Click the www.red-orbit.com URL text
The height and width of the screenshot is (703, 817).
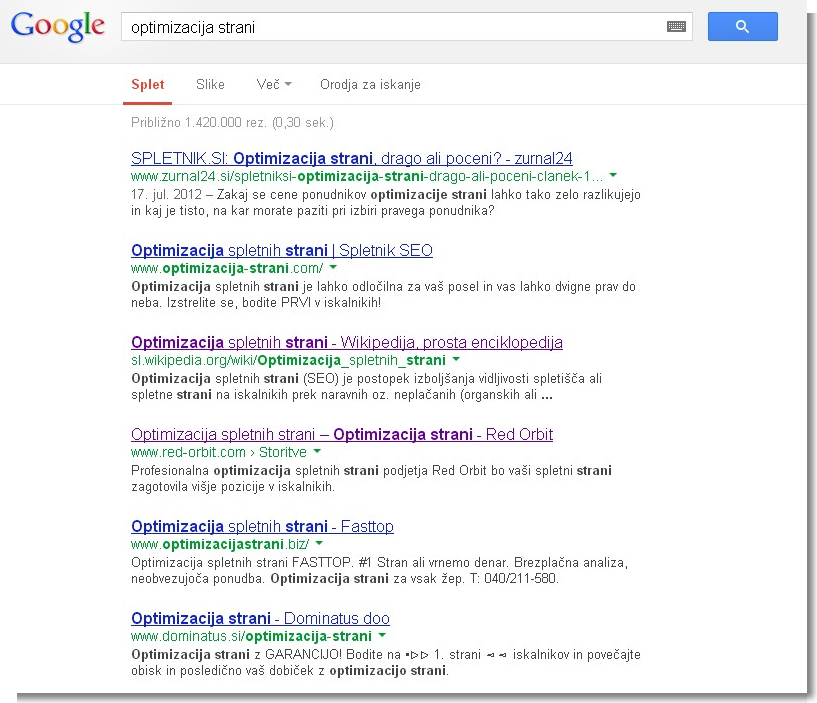tap(219, 452)
